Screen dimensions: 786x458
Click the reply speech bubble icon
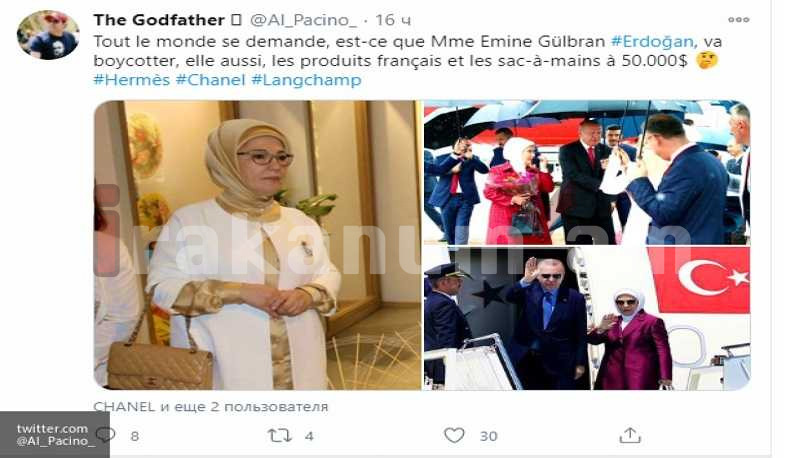[x=106, y=435]
